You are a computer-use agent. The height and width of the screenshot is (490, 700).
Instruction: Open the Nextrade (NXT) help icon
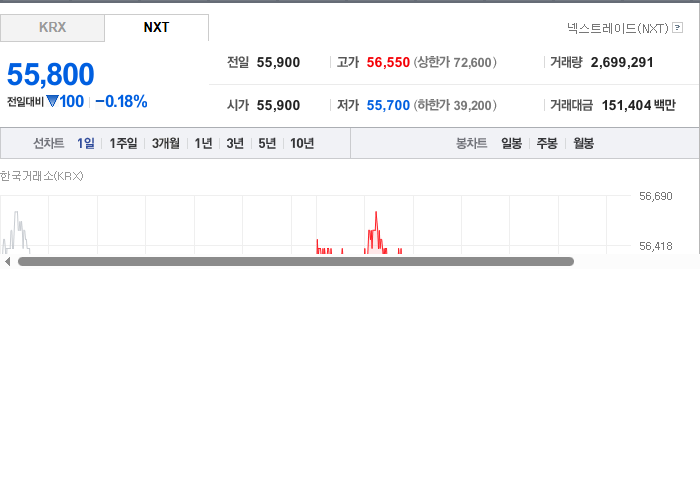click(x=677, y=28)
